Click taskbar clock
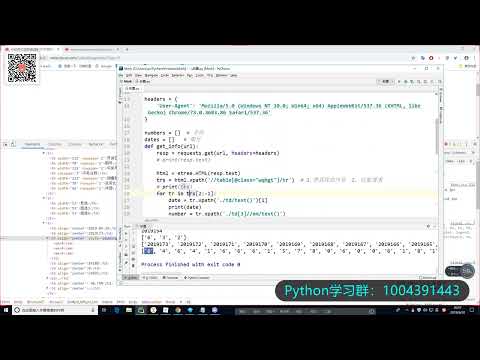Viewport: 480px width, 360px height. [x=457, y=310]
